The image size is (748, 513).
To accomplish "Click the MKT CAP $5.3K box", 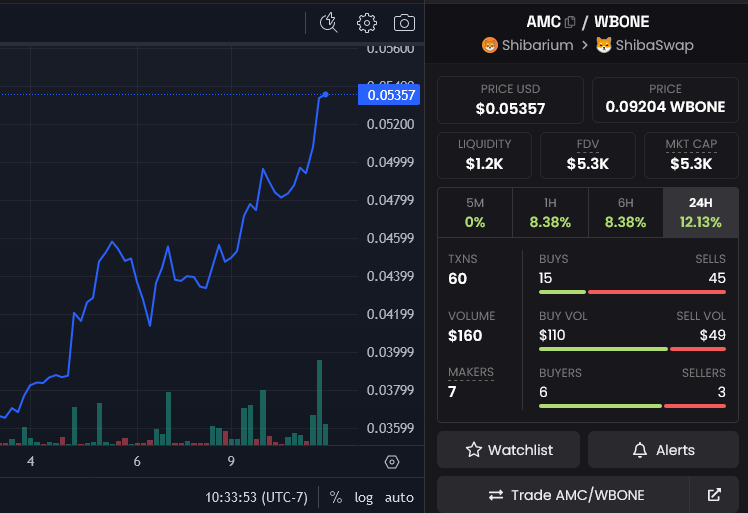I will pos(691,155).
